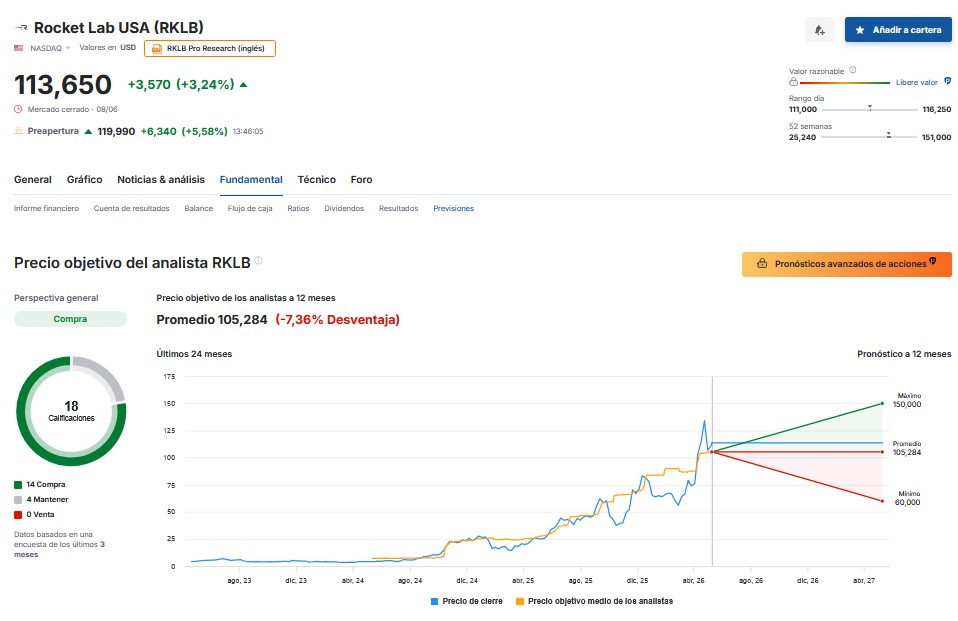This screenshot has width=958, height=621.
Task: Click the star icon in Añadir a cartera
Action: [x=860, y=30]
